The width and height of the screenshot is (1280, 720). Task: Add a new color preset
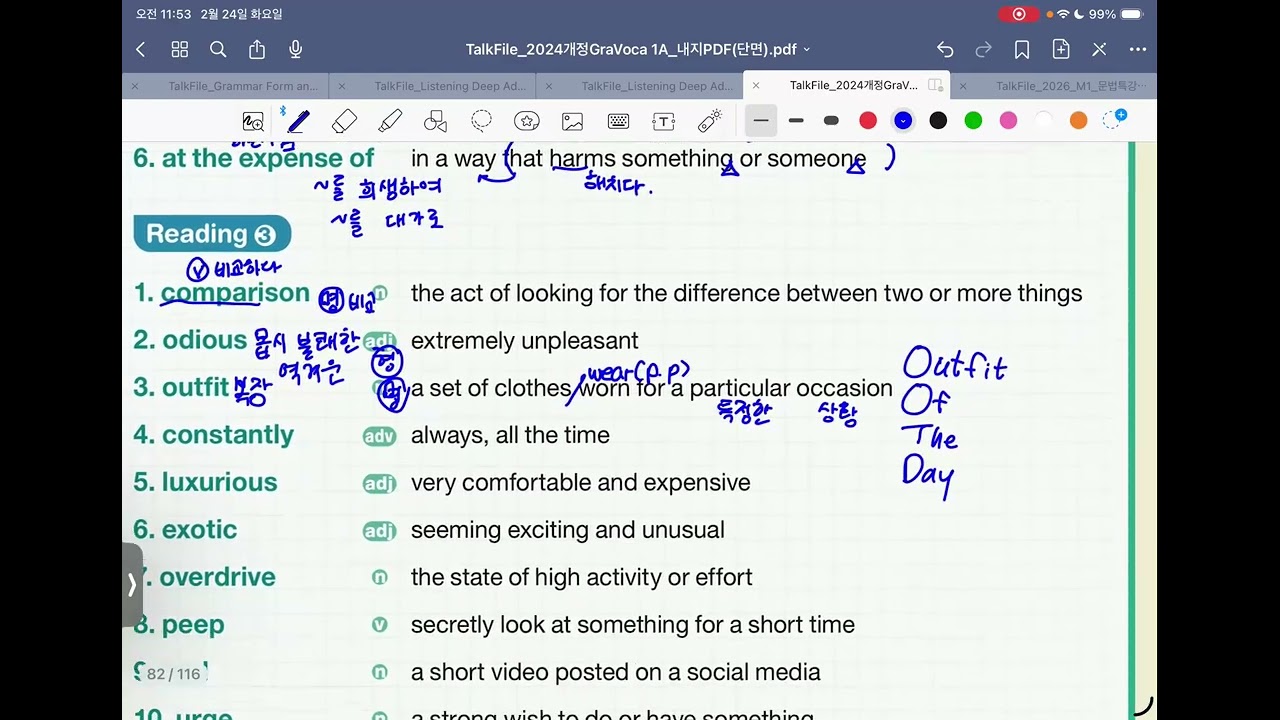[1114, 119]
